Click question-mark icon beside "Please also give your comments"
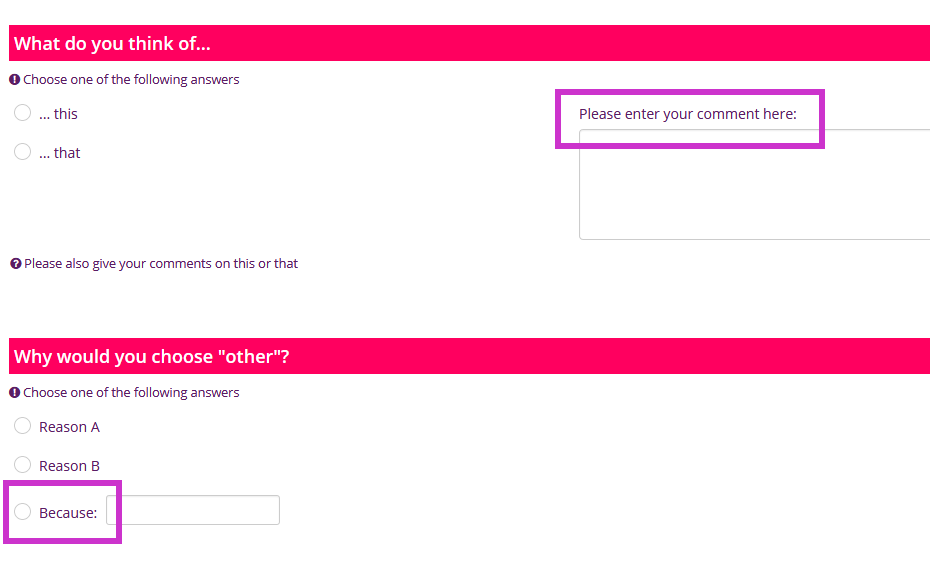930x566 pixels. click(x=16, y=264)
